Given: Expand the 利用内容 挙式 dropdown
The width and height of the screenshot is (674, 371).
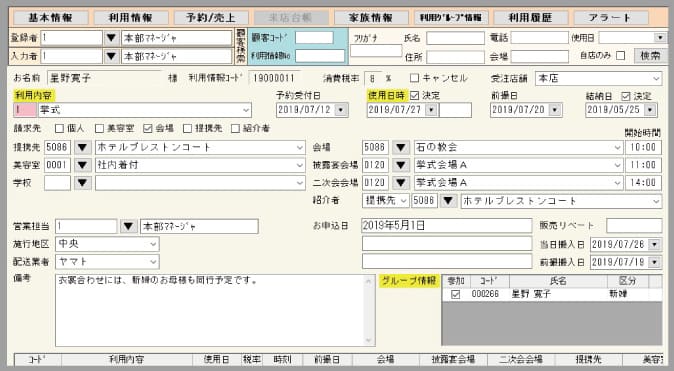Looking at the screenshot, I should point(246,110).
